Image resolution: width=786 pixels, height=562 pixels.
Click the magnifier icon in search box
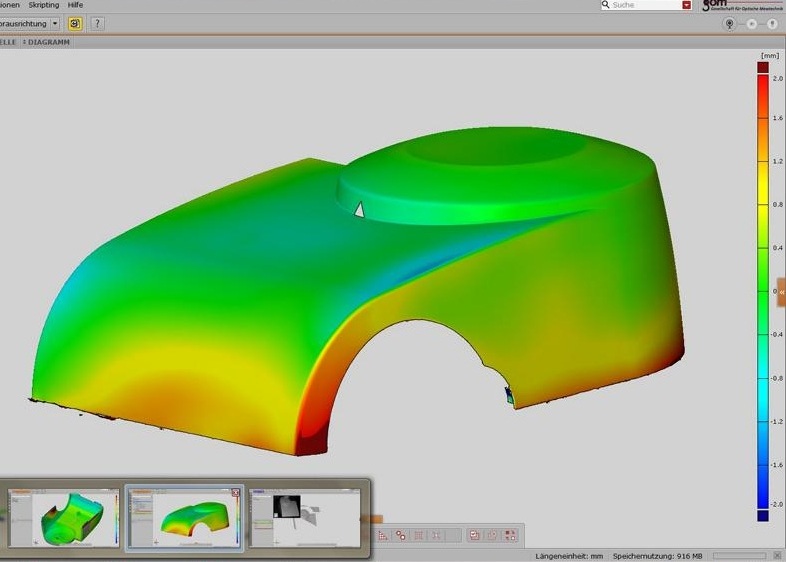pos(606,5)
